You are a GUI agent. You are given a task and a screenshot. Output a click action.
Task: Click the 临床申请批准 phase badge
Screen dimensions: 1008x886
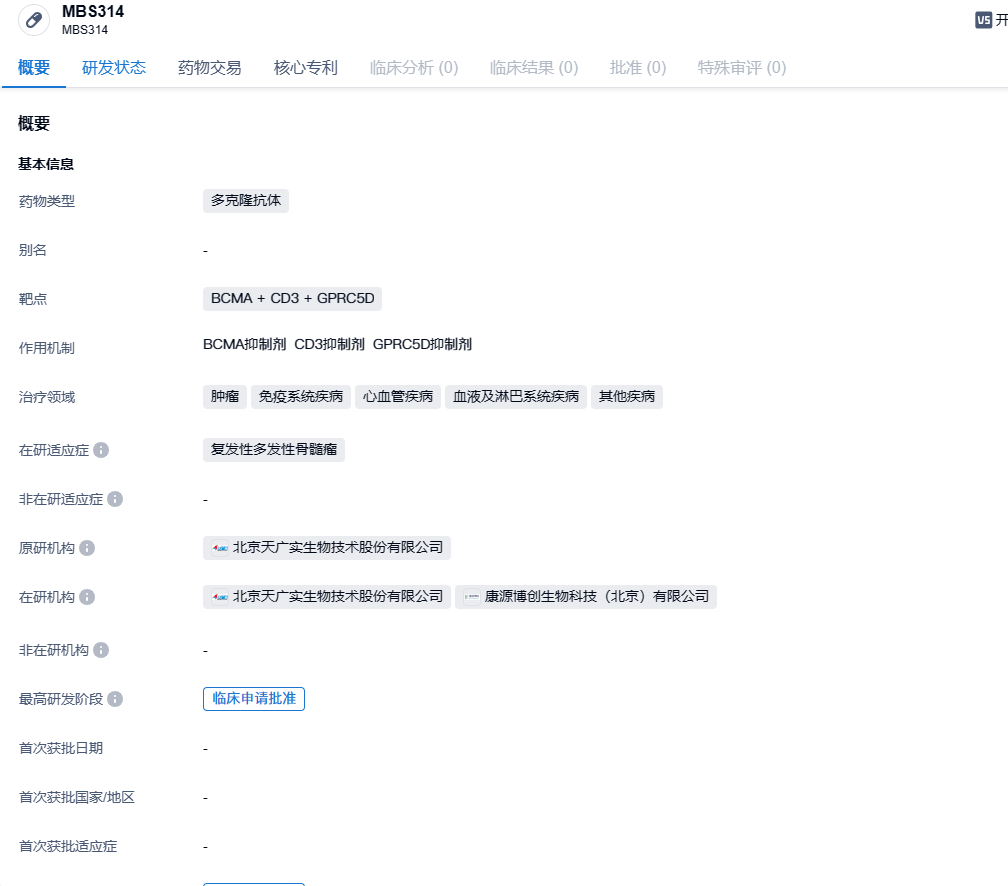coord(254,699)
